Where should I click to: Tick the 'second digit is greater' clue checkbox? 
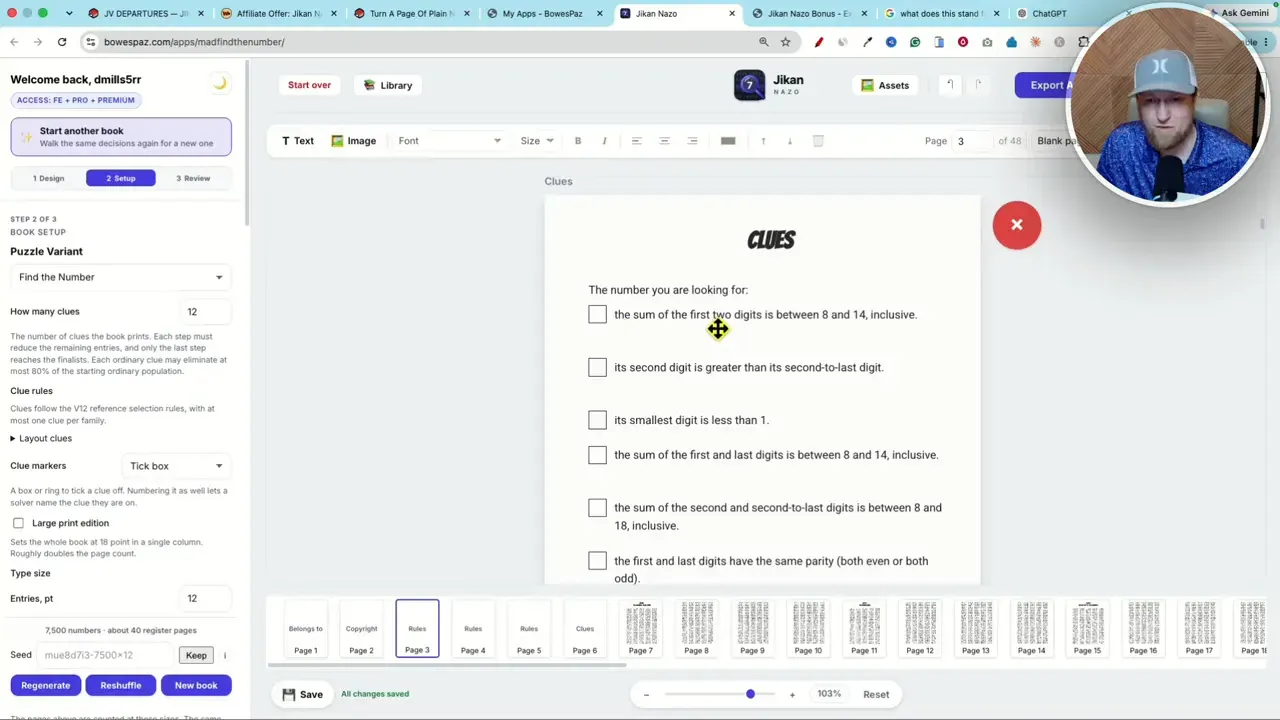click(597, 368)
